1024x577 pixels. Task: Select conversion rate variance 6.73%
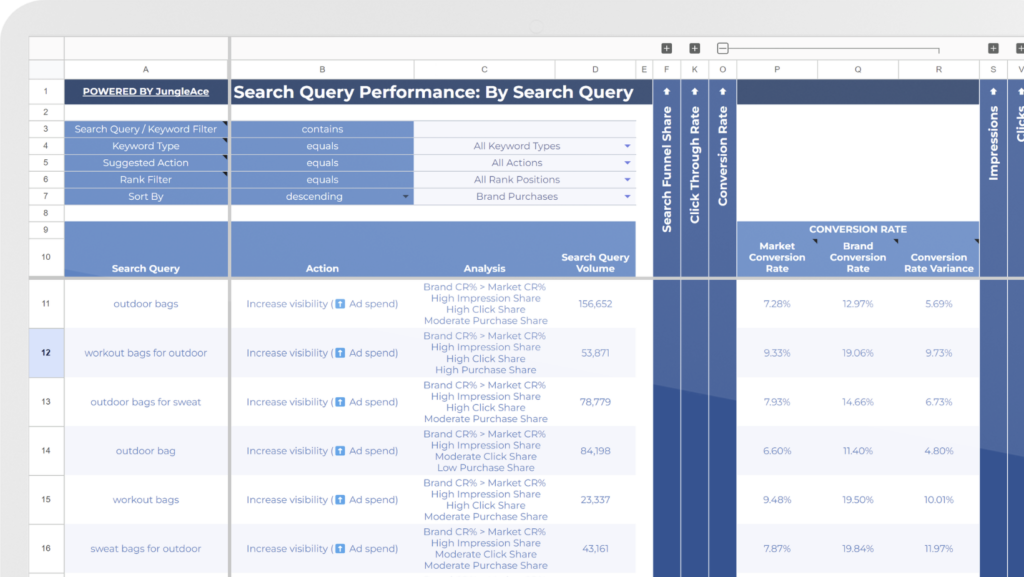pyautogui.click(x=939, y=401)
